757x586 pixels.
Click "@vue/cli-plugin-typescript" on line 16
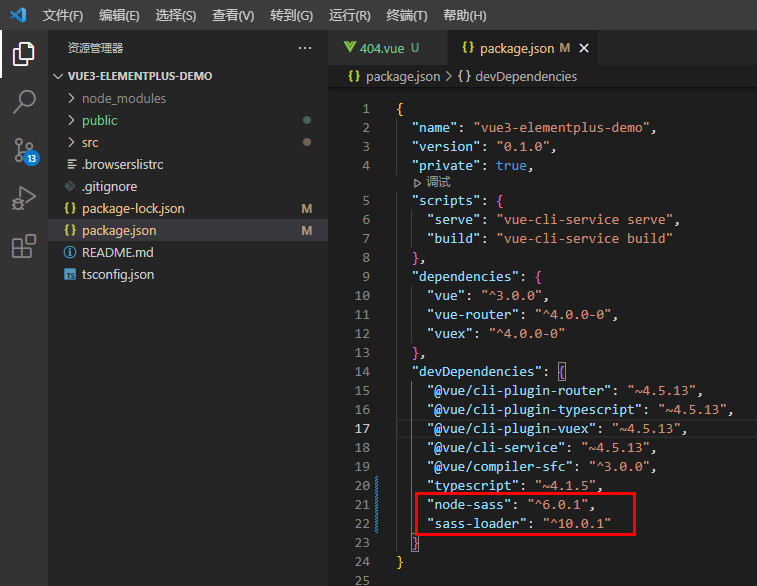click(x=534, y=410)
